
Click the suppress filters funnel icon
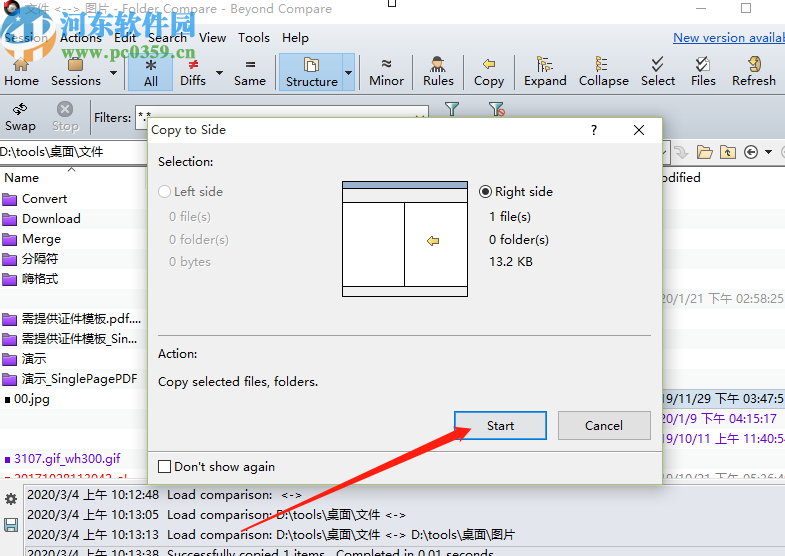(x=496, y=109)
